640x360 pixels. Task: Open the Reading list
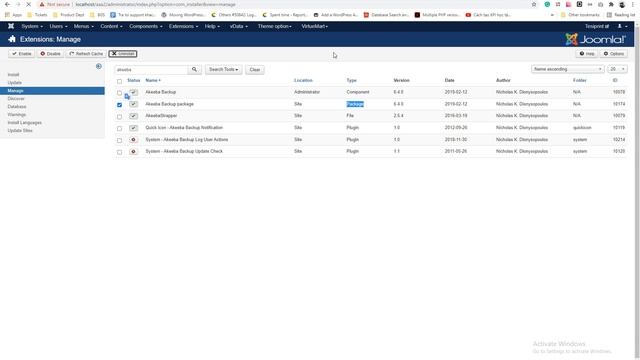pos(621,15)
